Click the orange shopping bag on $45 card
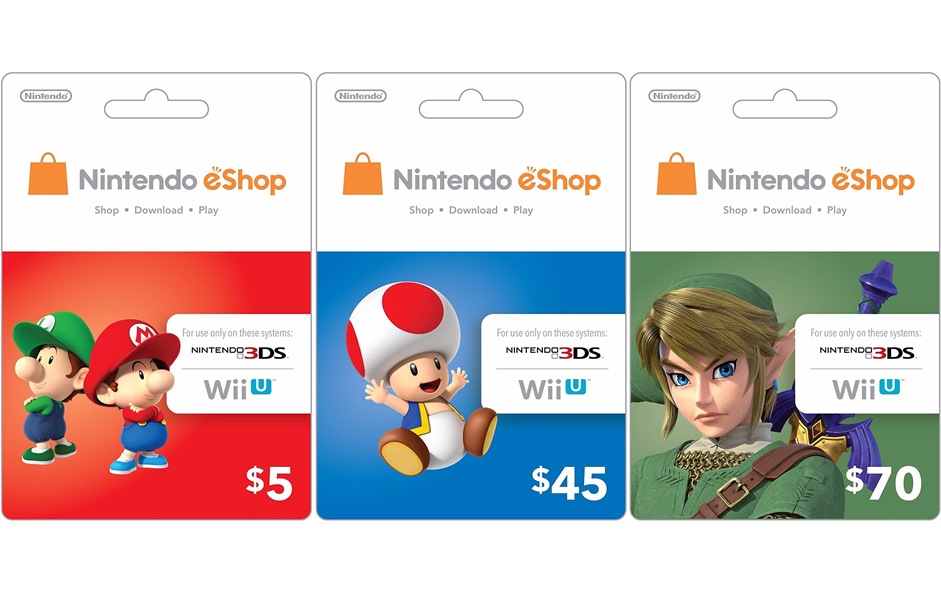Viewport: 941px width, 607px height. click(x=362, y=174)
